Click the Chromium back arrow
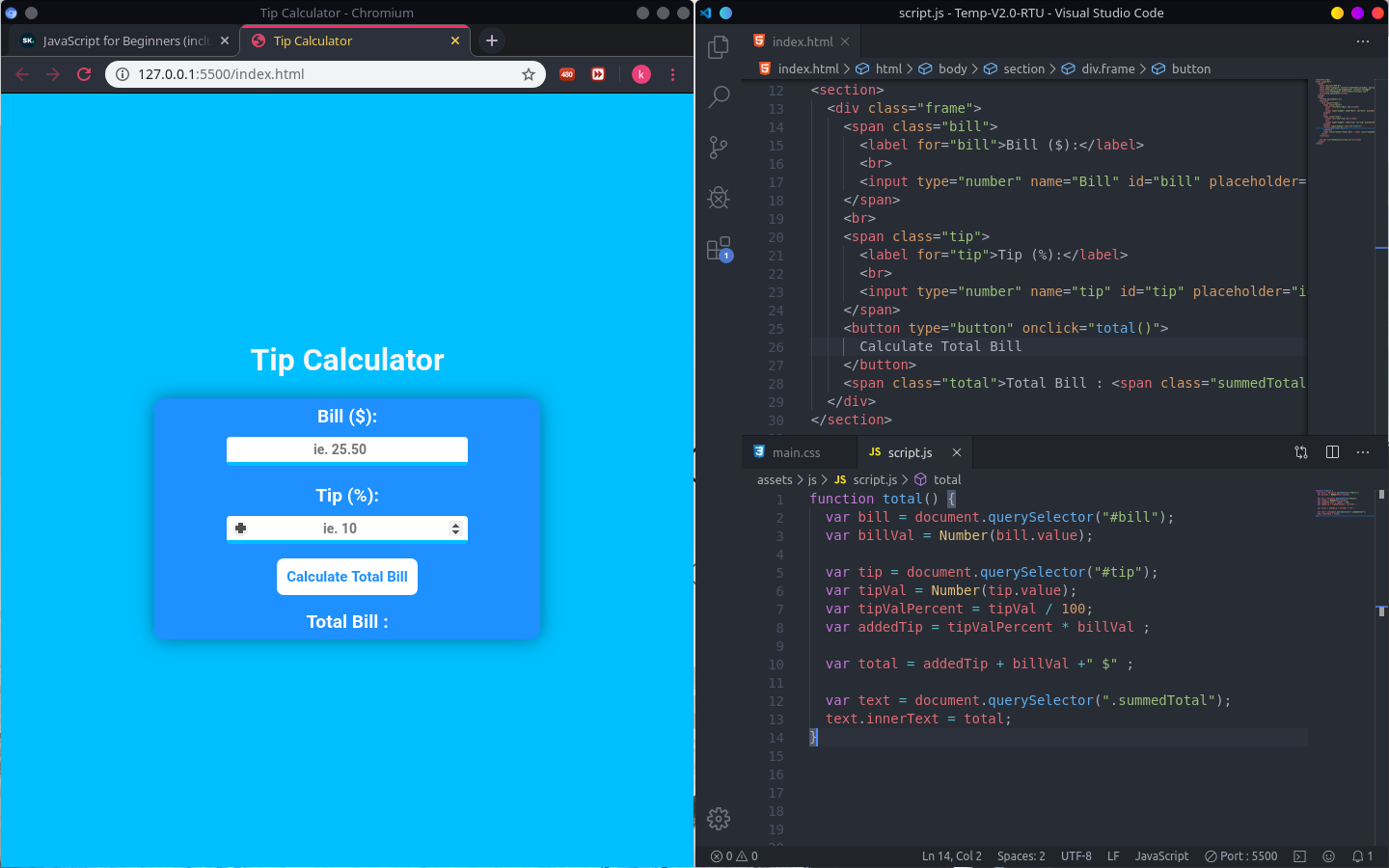 click(22, 74)
